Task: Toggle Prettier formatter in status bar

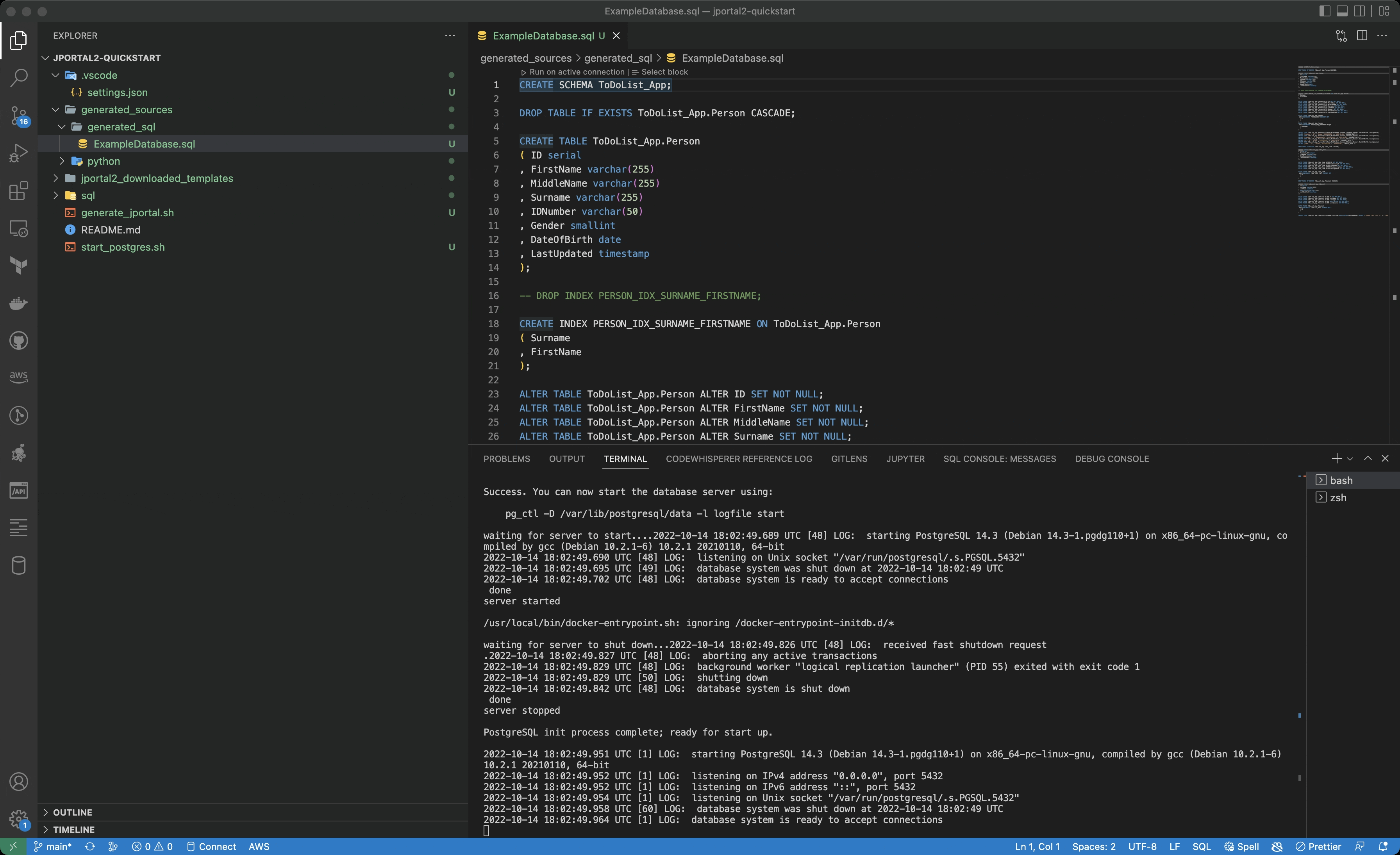Action: 1318,846
